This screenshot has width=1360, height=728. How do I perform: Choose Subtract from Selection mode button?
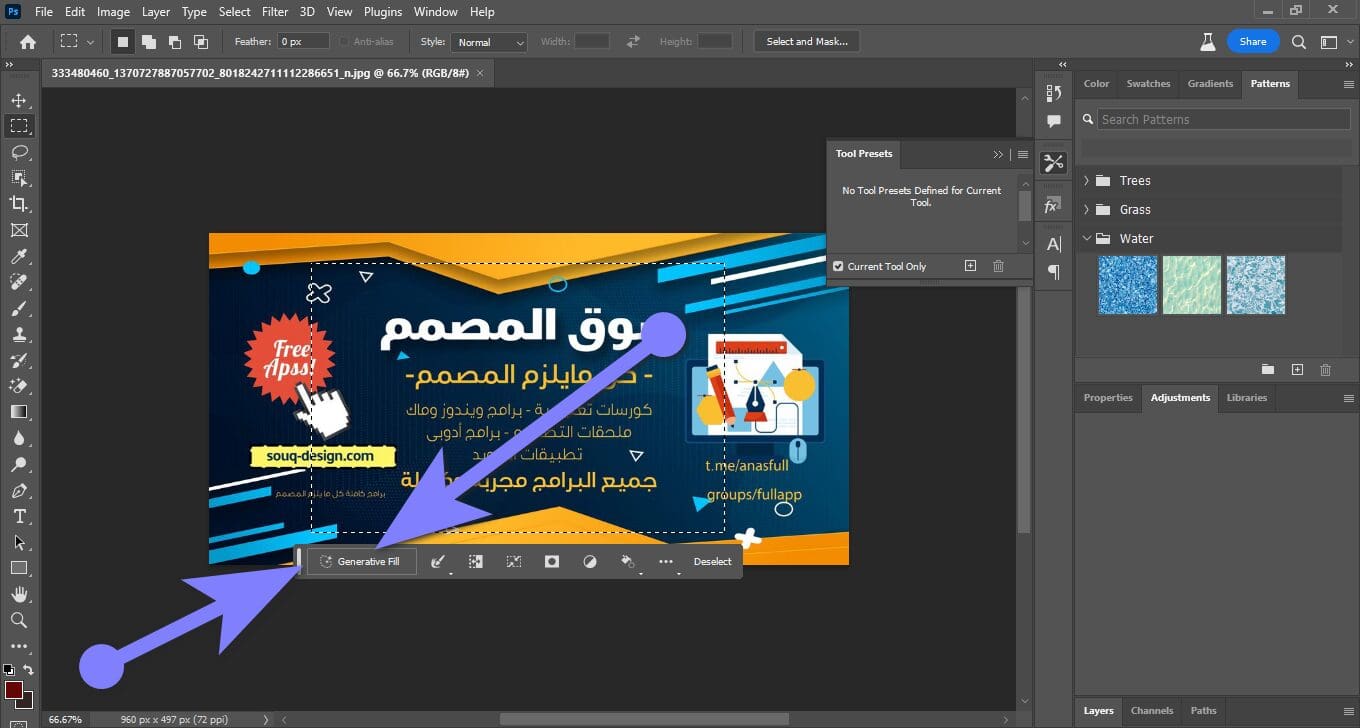coord(175,42)
